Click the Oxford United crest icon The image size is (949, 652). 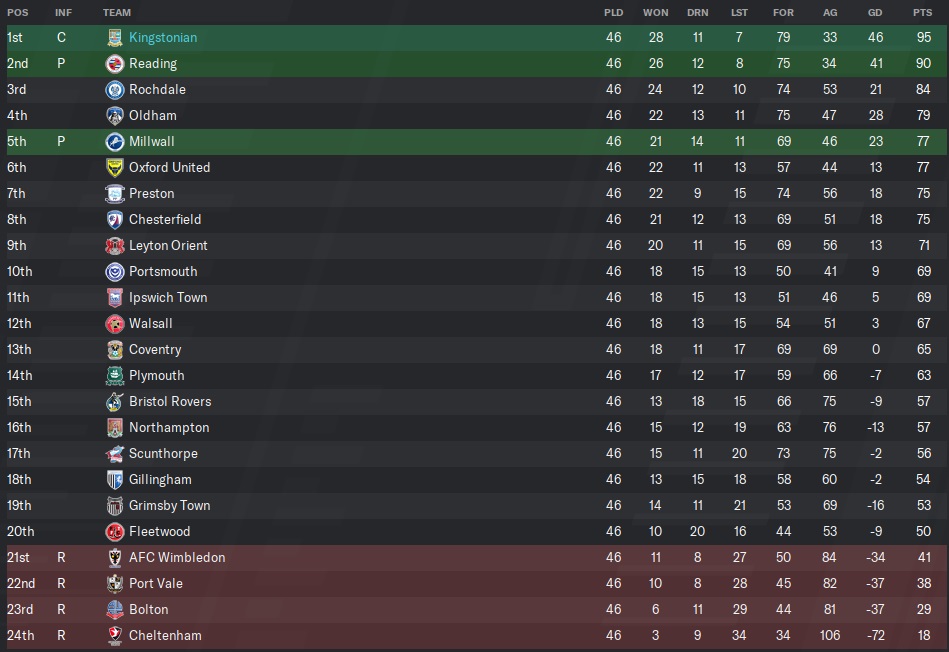(115, 168)
